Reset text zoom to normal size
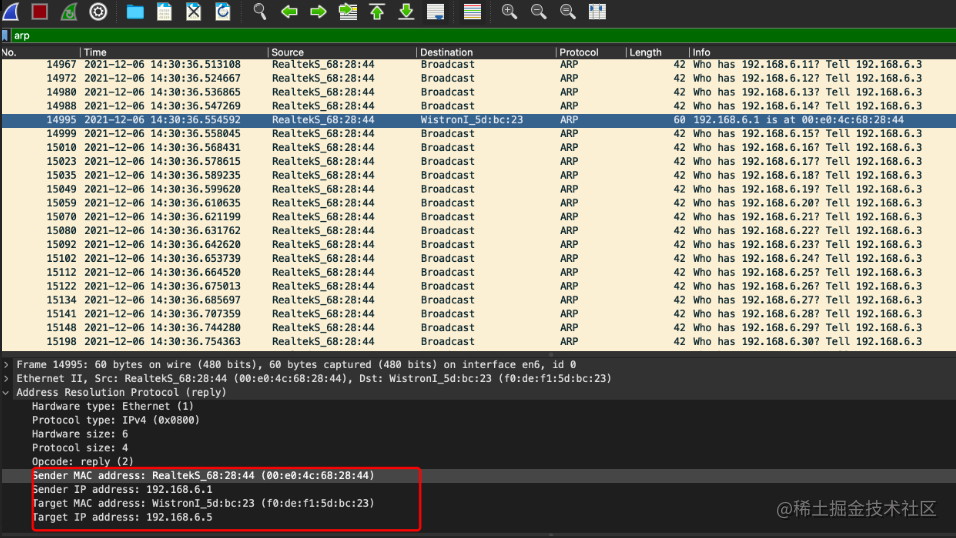 (568, 11)
